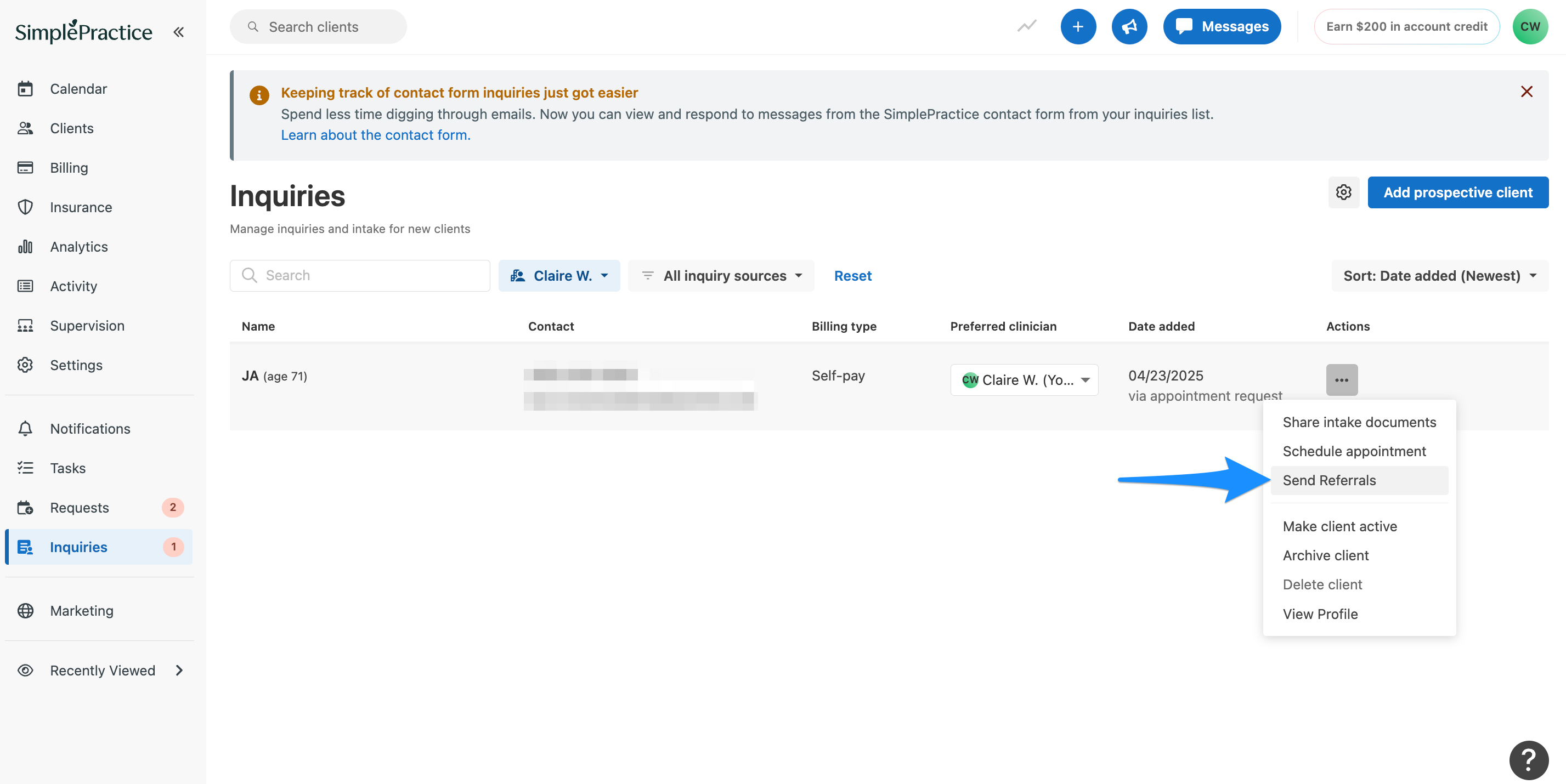Open Learn about the contact form link

tap(375, 135)
